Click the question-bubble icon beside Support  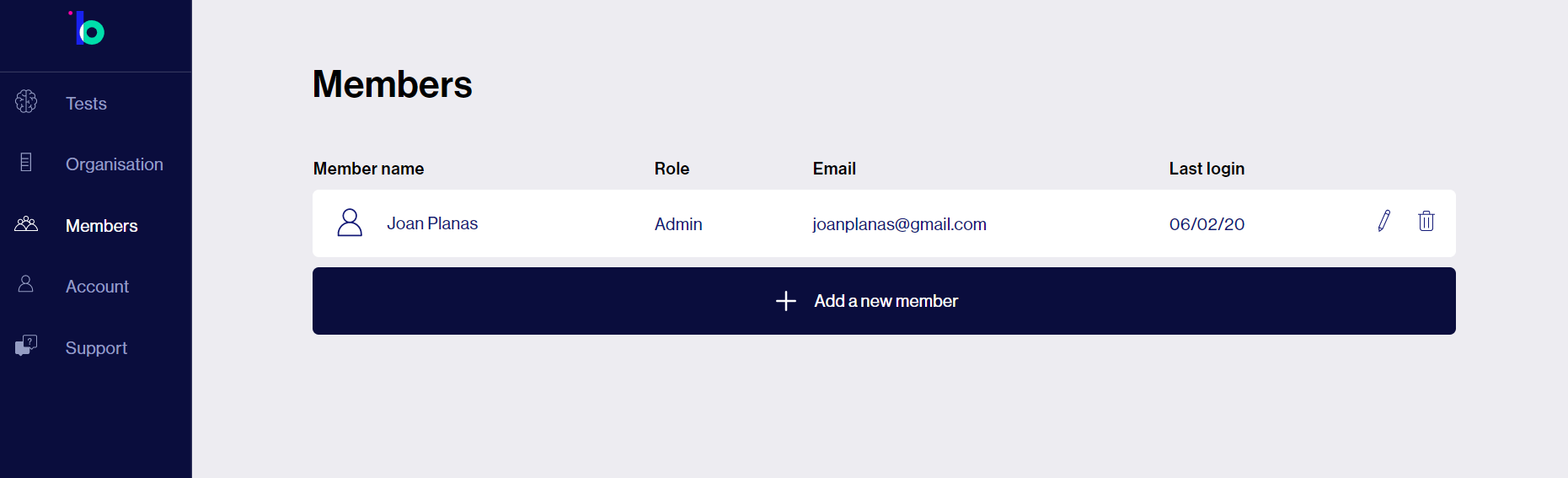click(x=26, y=346)
